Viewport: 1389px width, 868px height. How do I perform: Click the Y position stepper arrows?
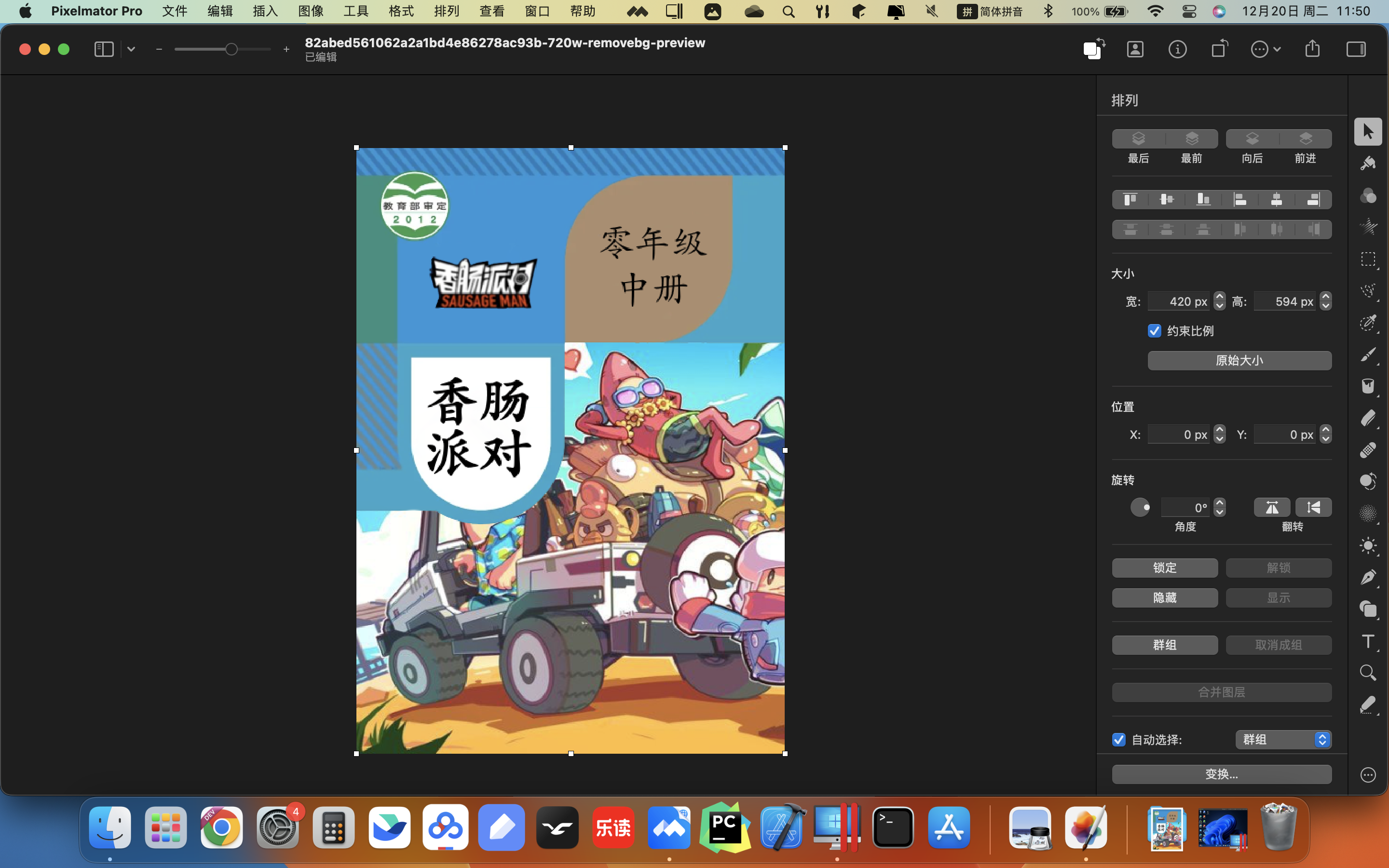click(x=1325, y=434)
